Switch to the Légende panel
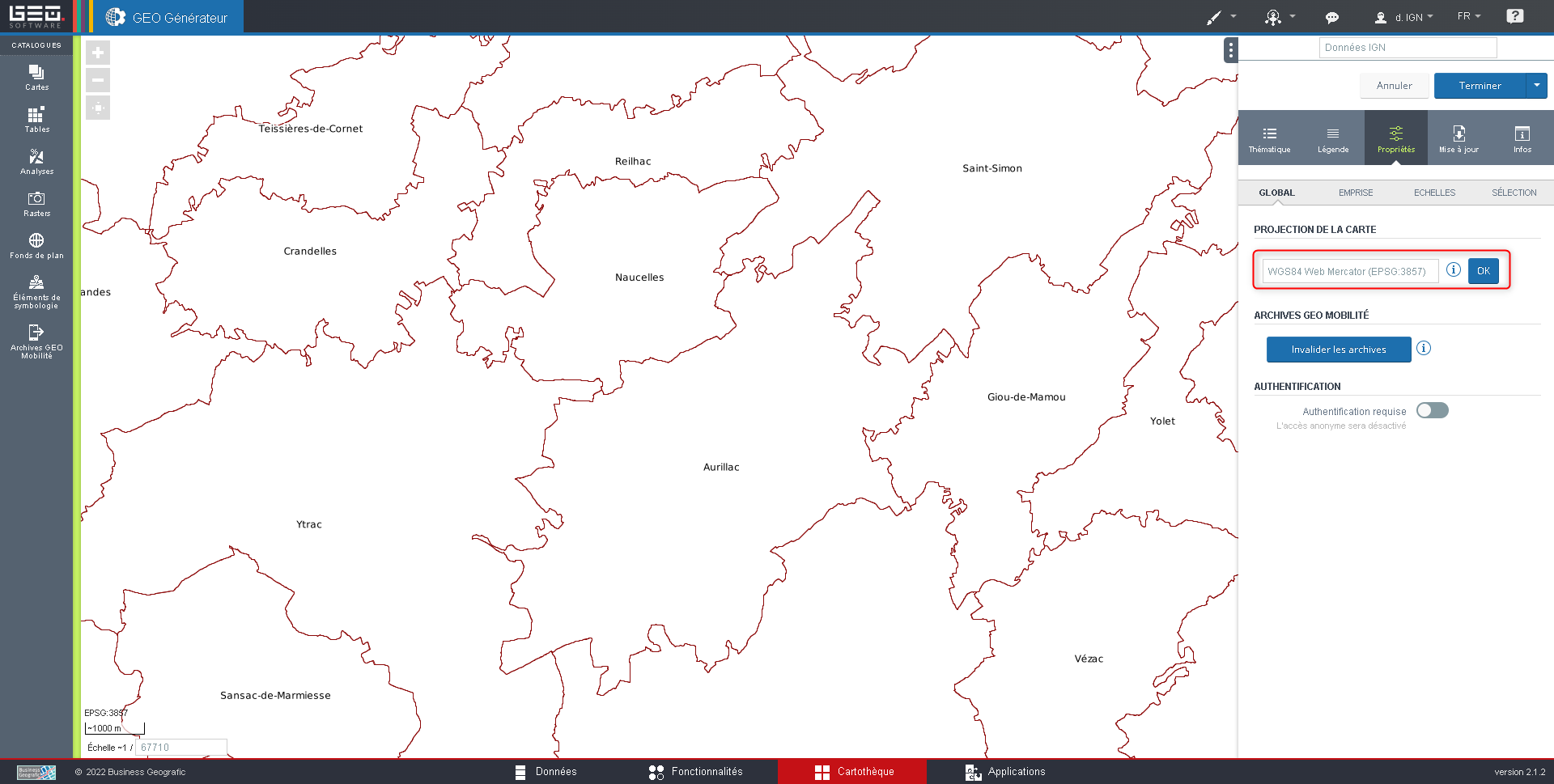Viewport: 1554px width, 784px height. [x=1332, y=138]
